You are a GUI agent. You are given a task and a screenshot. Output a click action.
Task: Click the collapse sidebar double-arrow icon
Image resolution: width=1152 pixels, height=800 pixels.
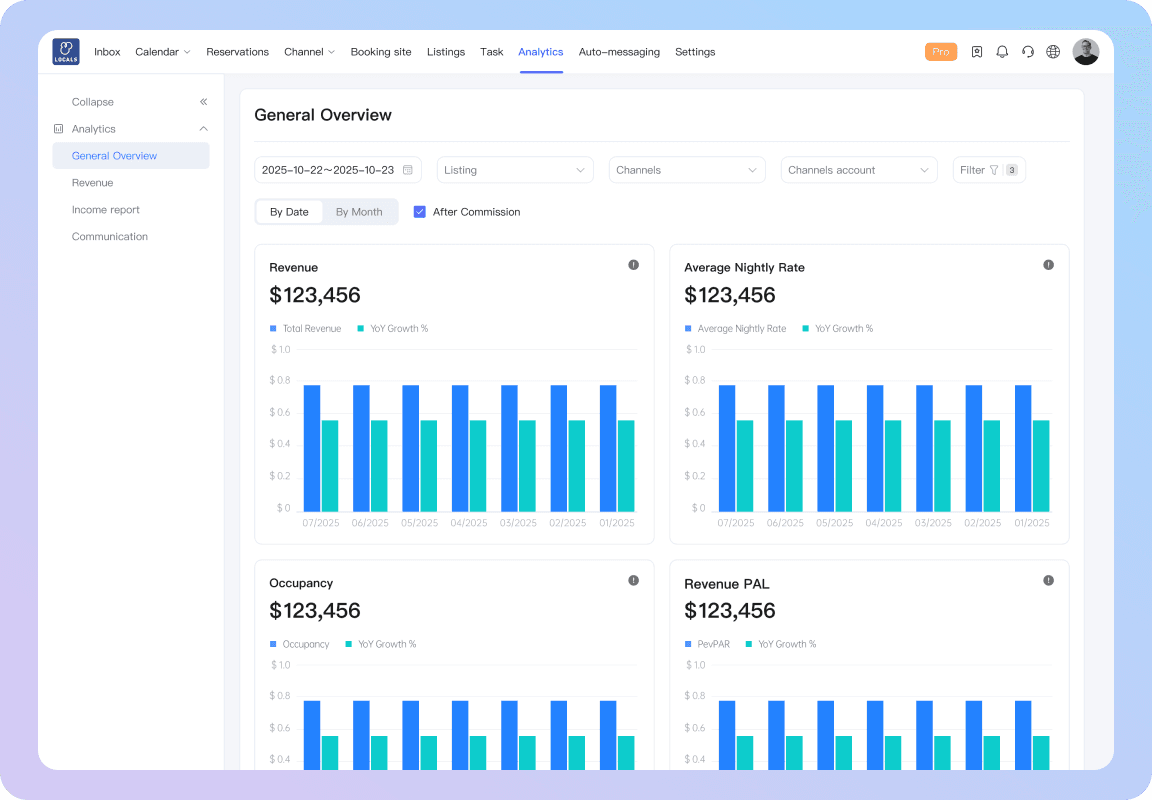coord(204,101)
